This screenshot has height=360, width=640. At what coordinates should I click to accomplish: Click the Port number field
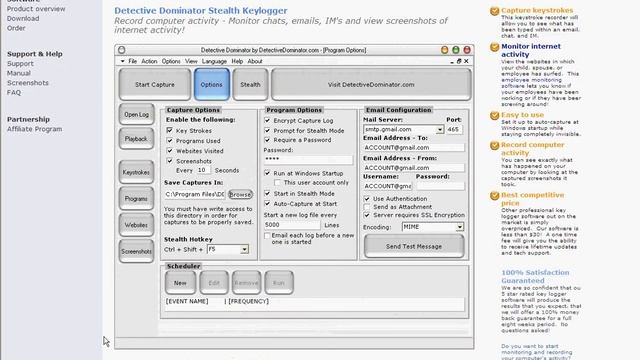pyautogui.click(x=454, y=129)
